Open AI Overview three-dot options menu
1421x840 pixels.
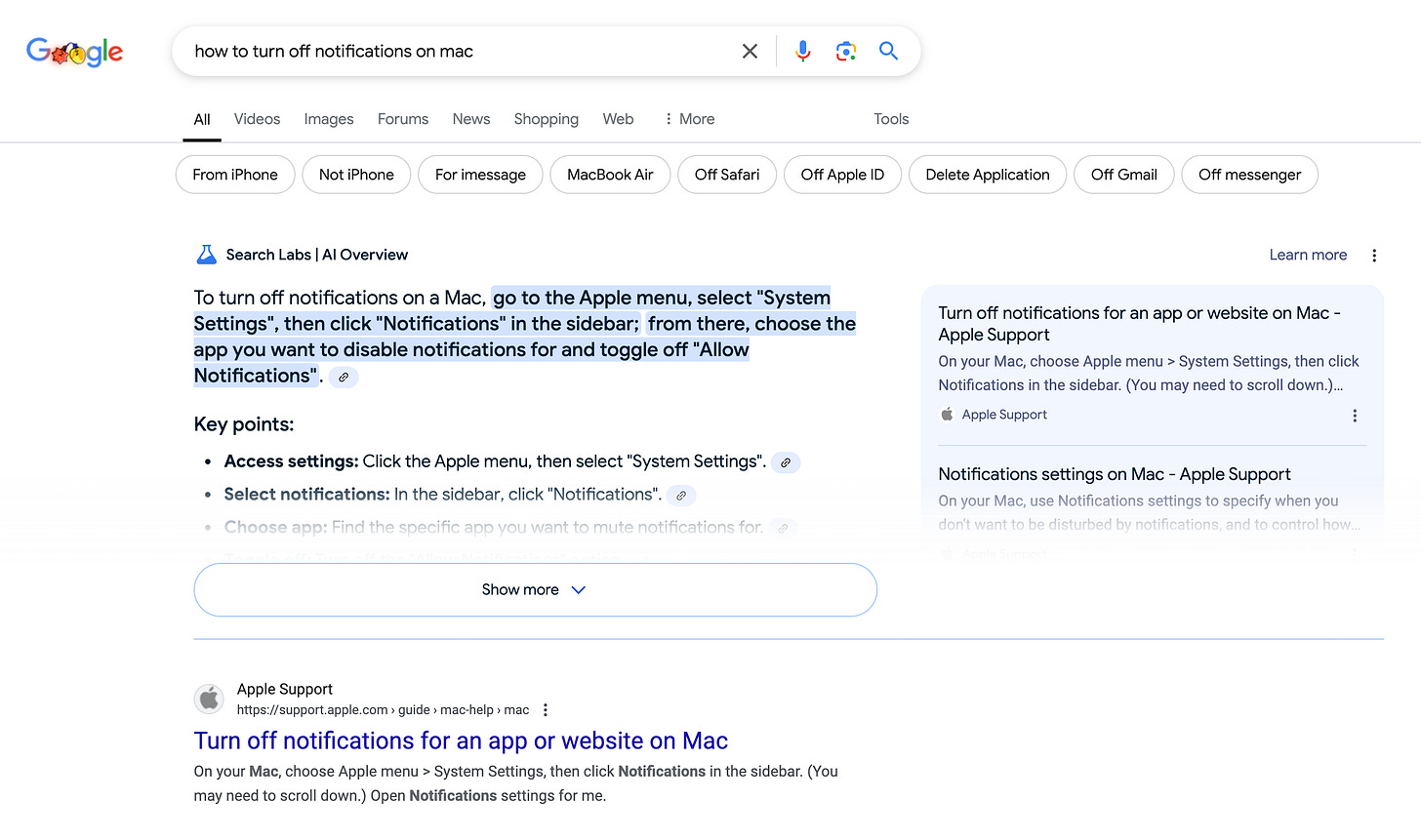click(x=1374, y=256)
